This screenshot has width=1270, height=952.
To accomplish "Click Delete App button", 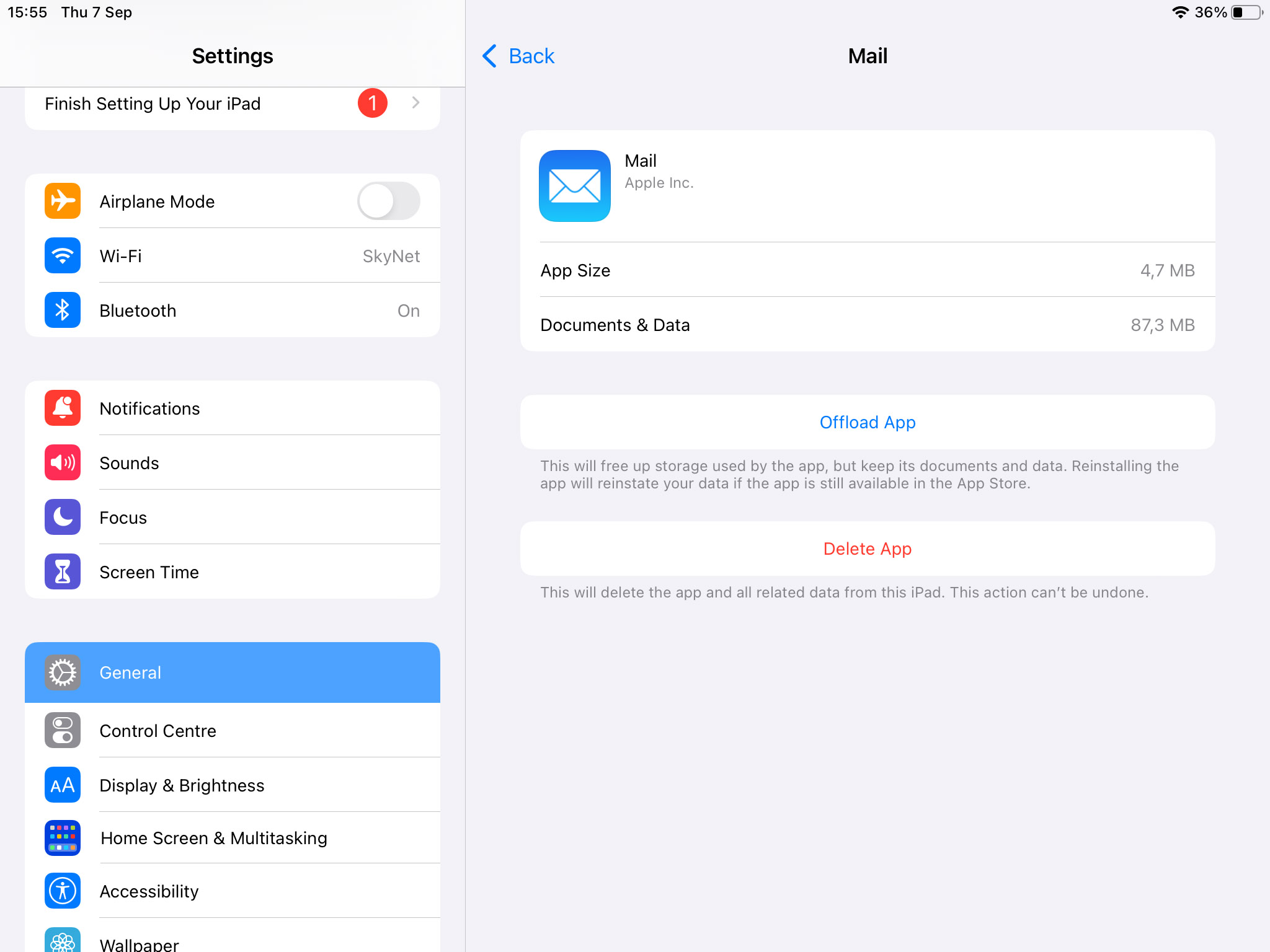I will 867,548.
